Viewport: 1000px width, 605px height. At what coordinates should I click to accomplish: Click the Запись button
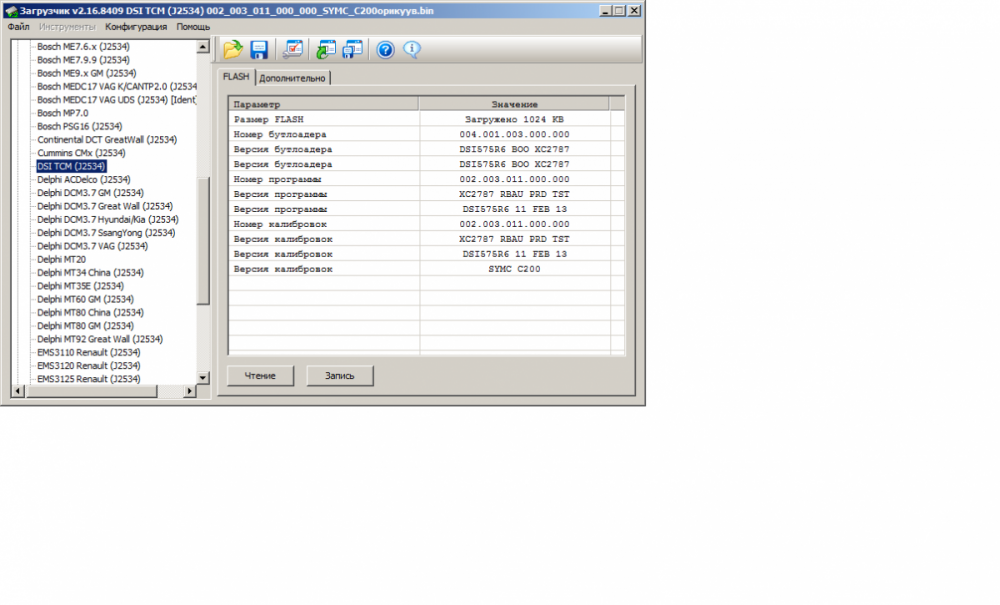tap(340, 375)
